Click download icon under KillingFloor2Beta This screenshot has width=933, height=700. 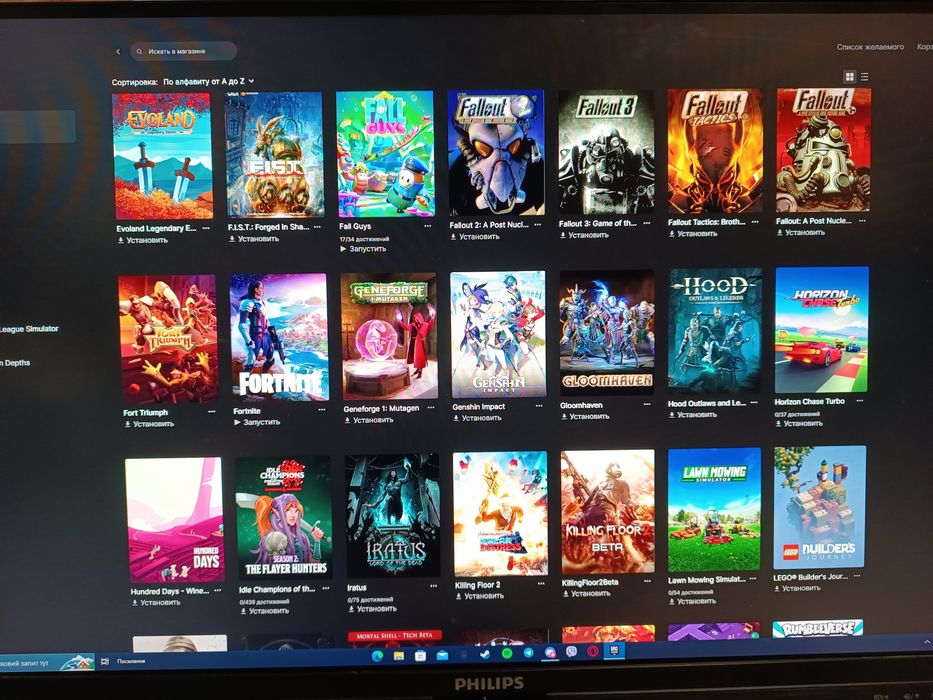(x=565, y=593)
